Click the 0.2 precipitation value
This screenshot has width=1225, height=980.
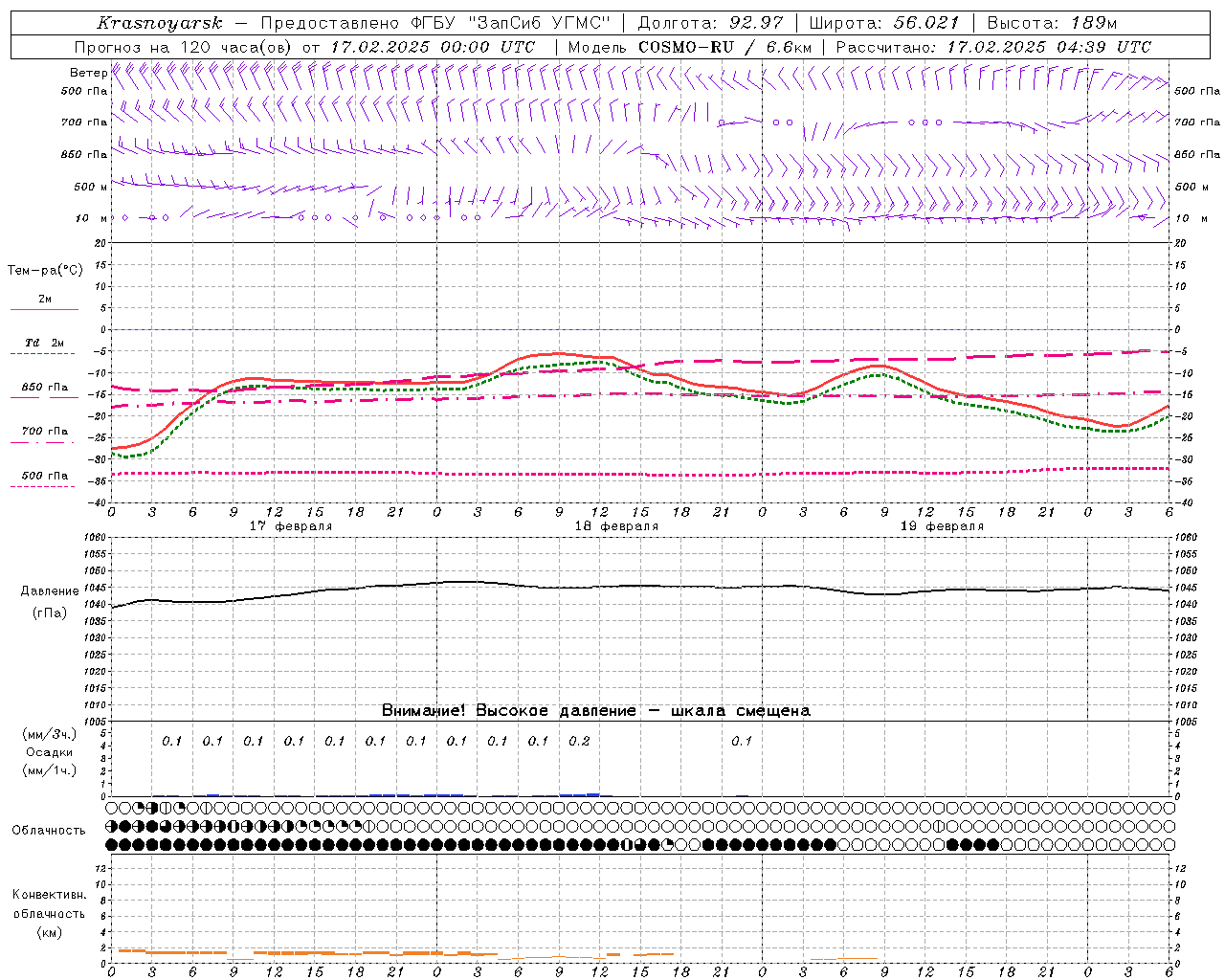pyautogui.click(x=579, y=741)
